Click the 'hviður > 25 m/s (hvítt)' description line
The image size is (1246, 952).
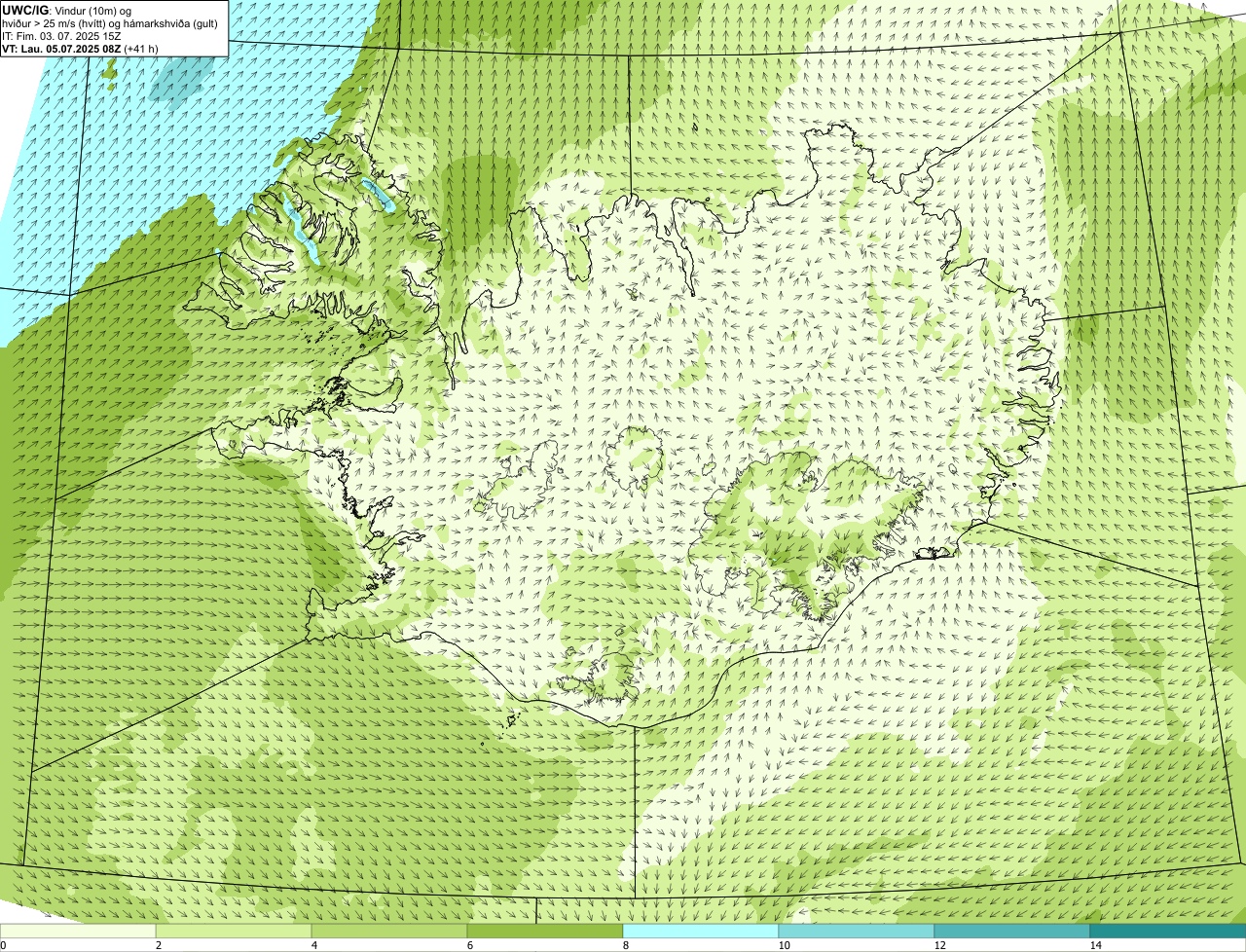tap(110, 22)
